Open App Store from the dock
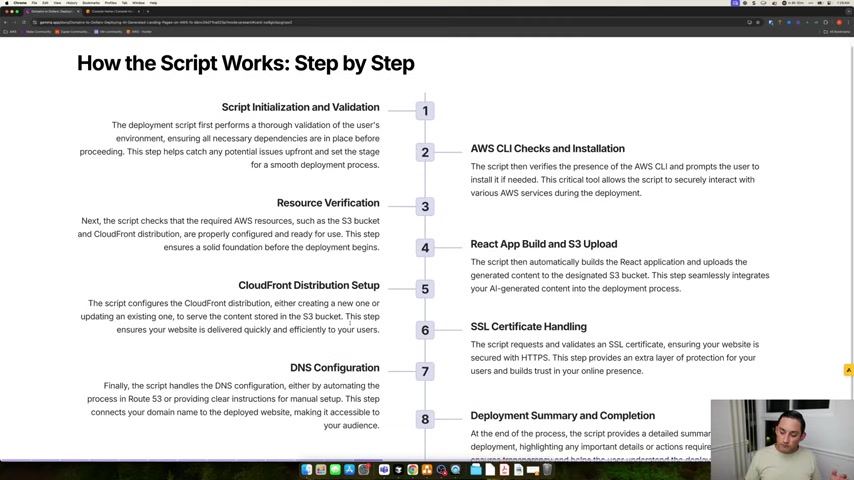Viewport: 854px width, 480px height. click(x=349, y=470)
